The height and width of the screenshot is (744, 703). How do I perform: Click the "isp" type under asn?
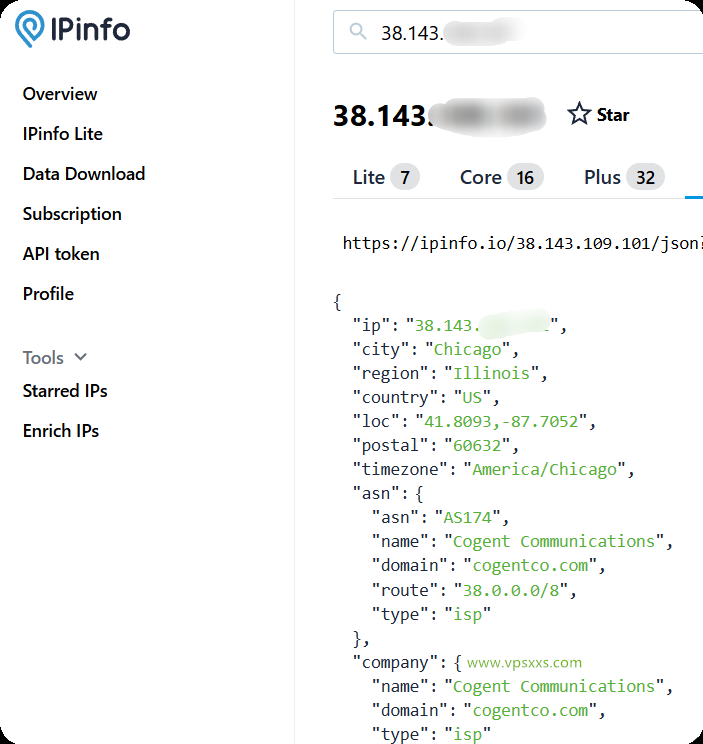tap(468, 614)
